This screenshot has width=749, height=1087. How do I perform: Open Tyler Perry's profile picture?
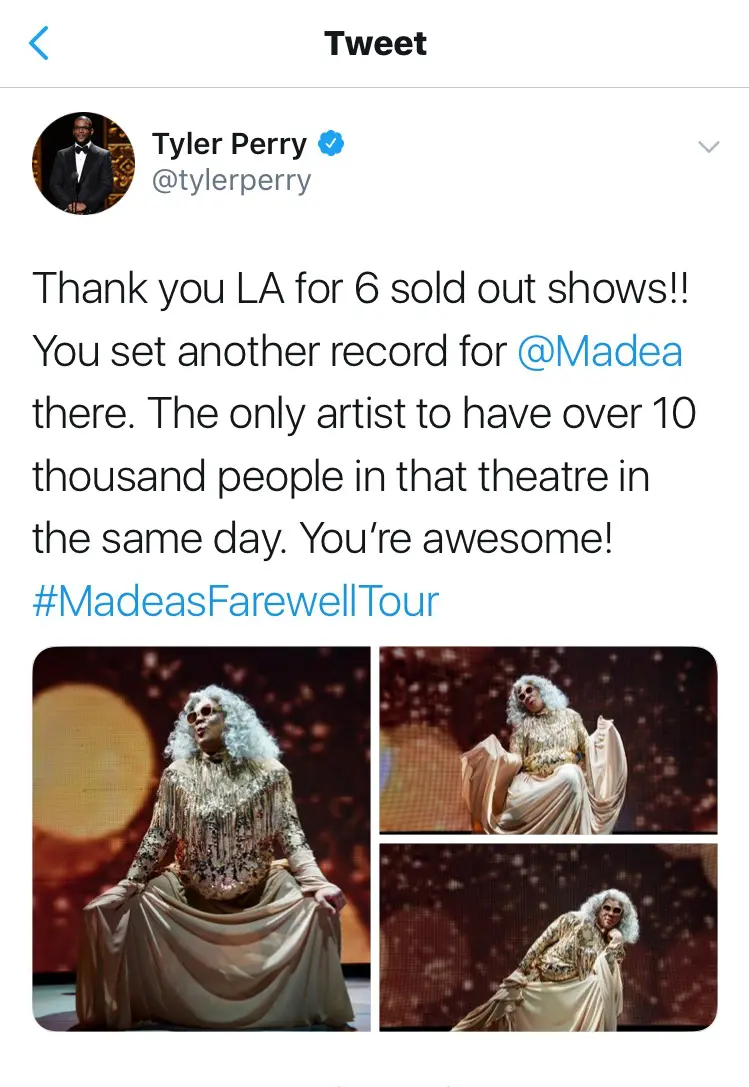pyautogui.click(x=82, y=163)
